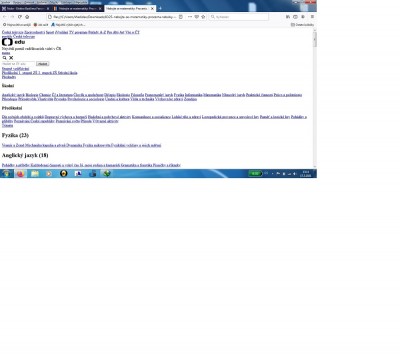400x363 pixels.
Task: Switch to the second browser tab
Action: pos(78,8)
